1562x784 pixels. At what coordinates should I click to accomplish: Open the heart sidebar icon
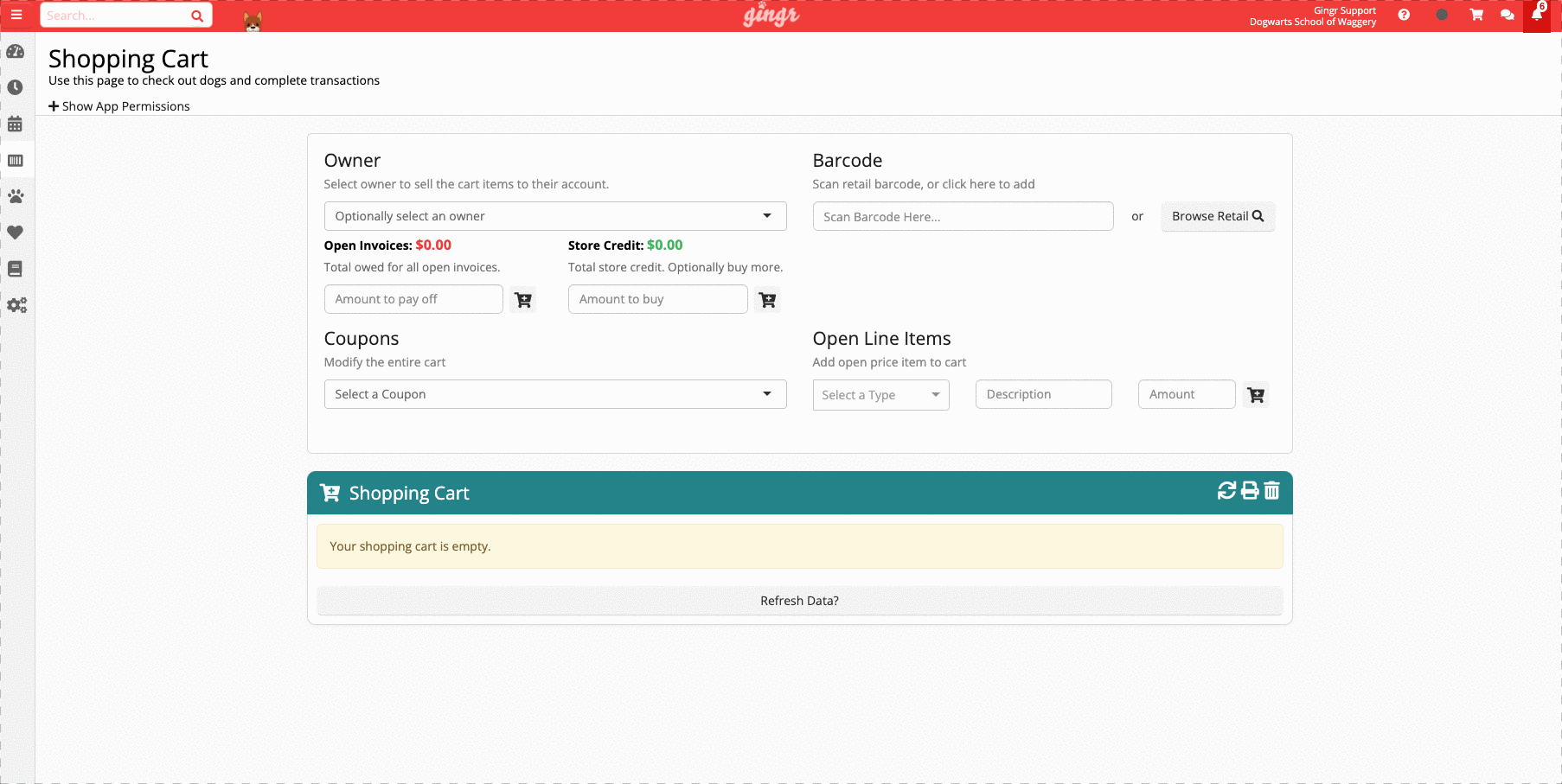click(x=16, y=233)
